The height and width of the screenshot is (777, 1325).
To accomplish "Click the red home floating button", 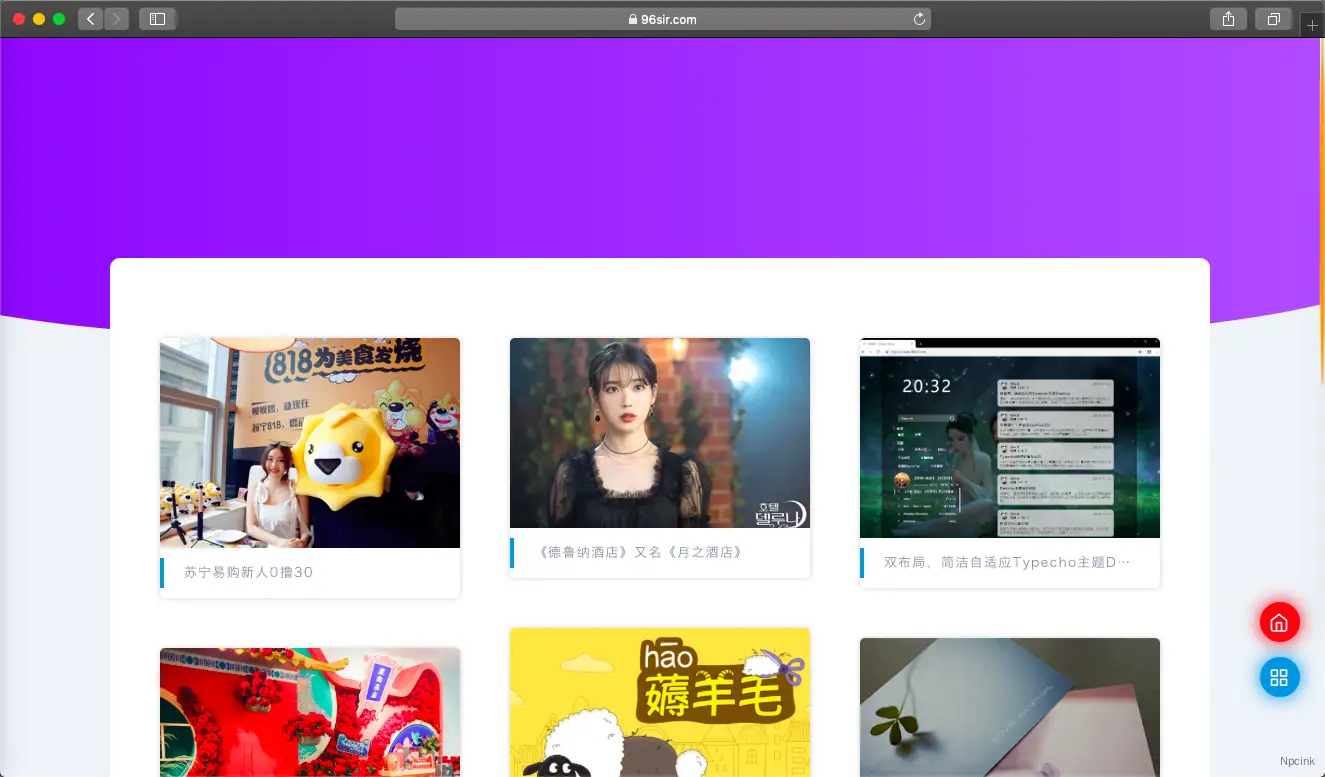I will pos(1279,622).
